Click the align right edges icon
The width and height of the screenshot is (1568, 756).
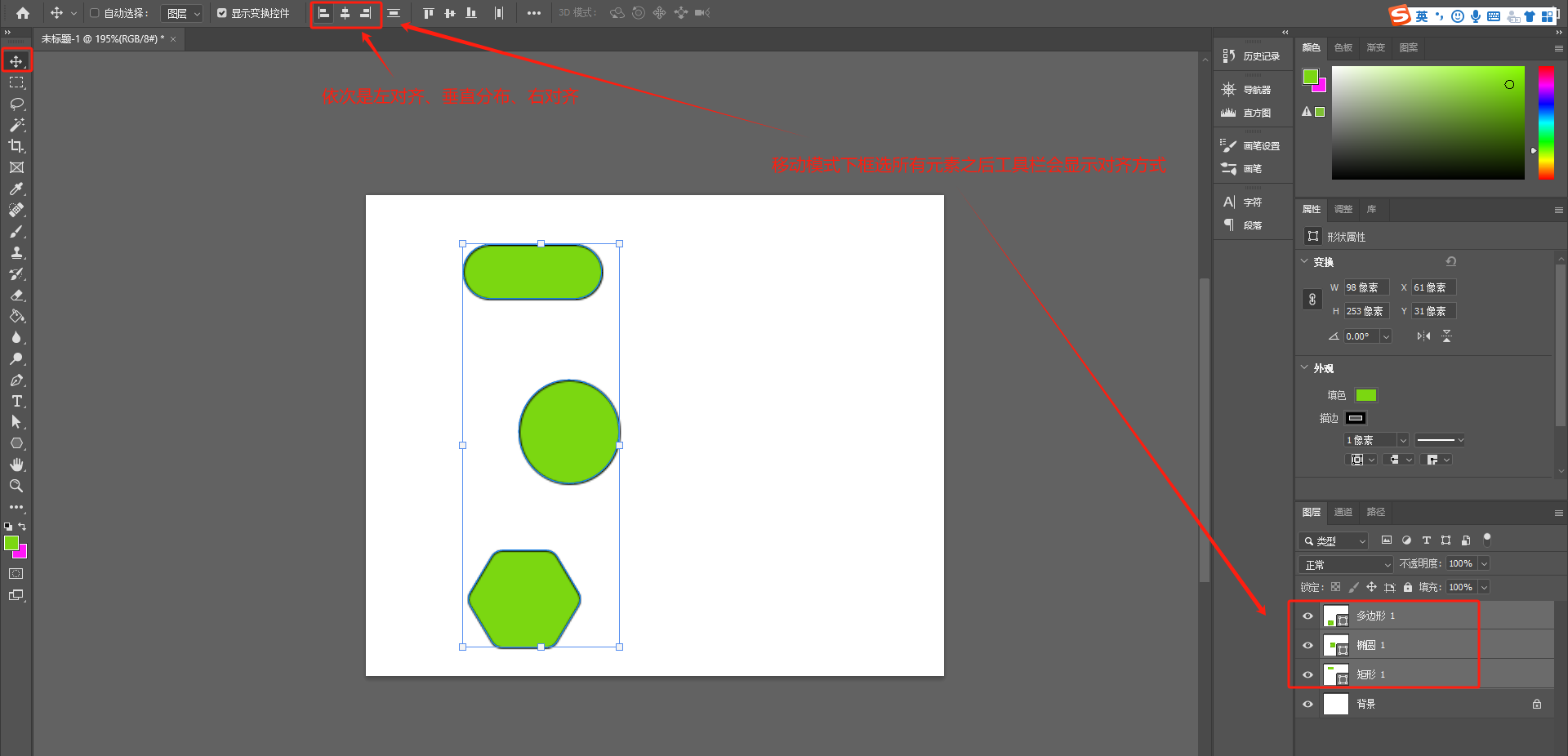point(366,13)
